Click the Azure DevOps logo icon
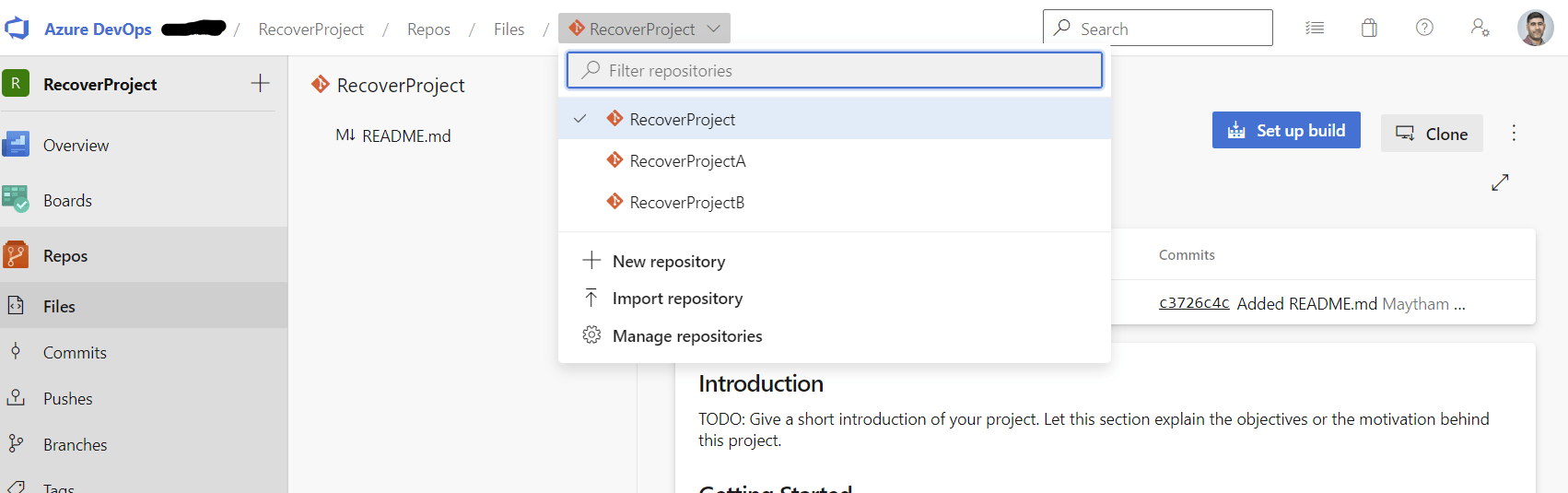1568x493 pixels. pos(17,29)
